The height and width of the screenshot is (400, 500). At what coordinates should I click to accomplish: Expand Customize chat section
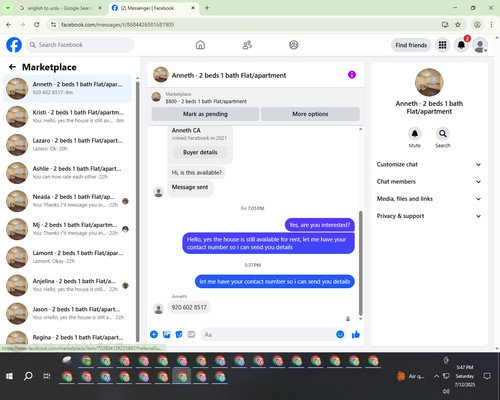(429, 164)
